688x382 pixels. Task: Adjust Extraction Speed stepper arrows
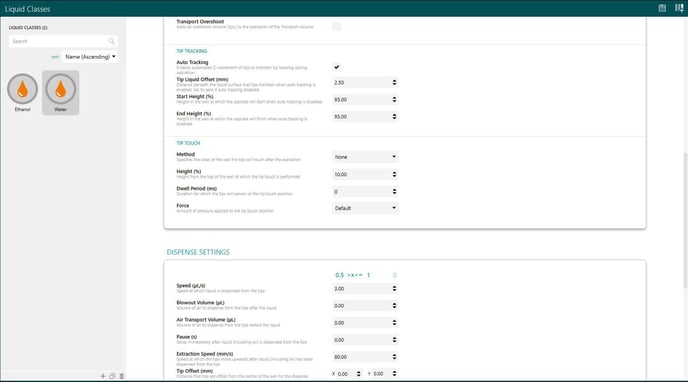pyautogui.click(x=394, y=357)
